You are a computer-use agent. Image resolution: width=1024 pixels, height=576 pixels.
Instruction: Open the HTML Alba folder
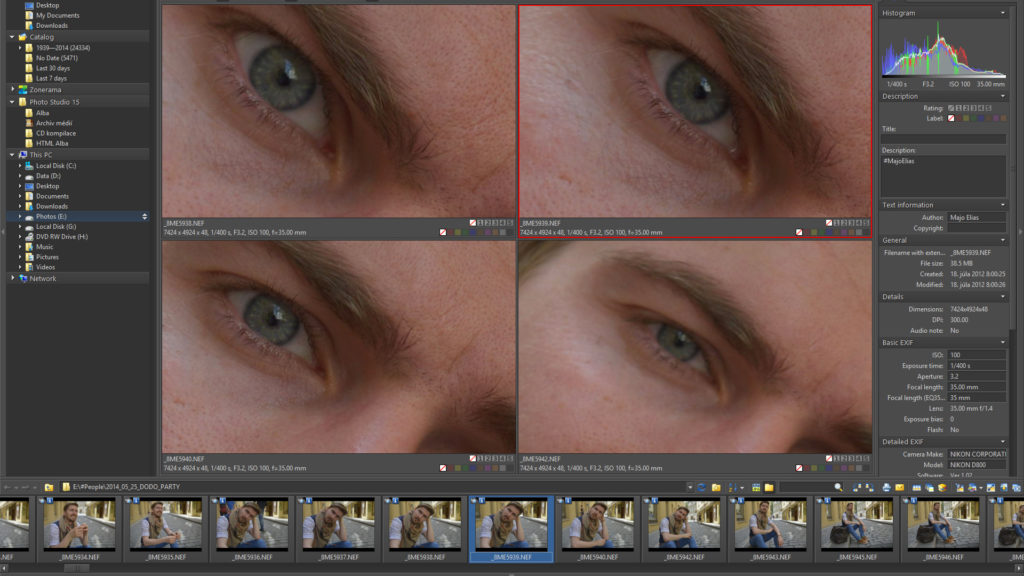tap(52, 143)
